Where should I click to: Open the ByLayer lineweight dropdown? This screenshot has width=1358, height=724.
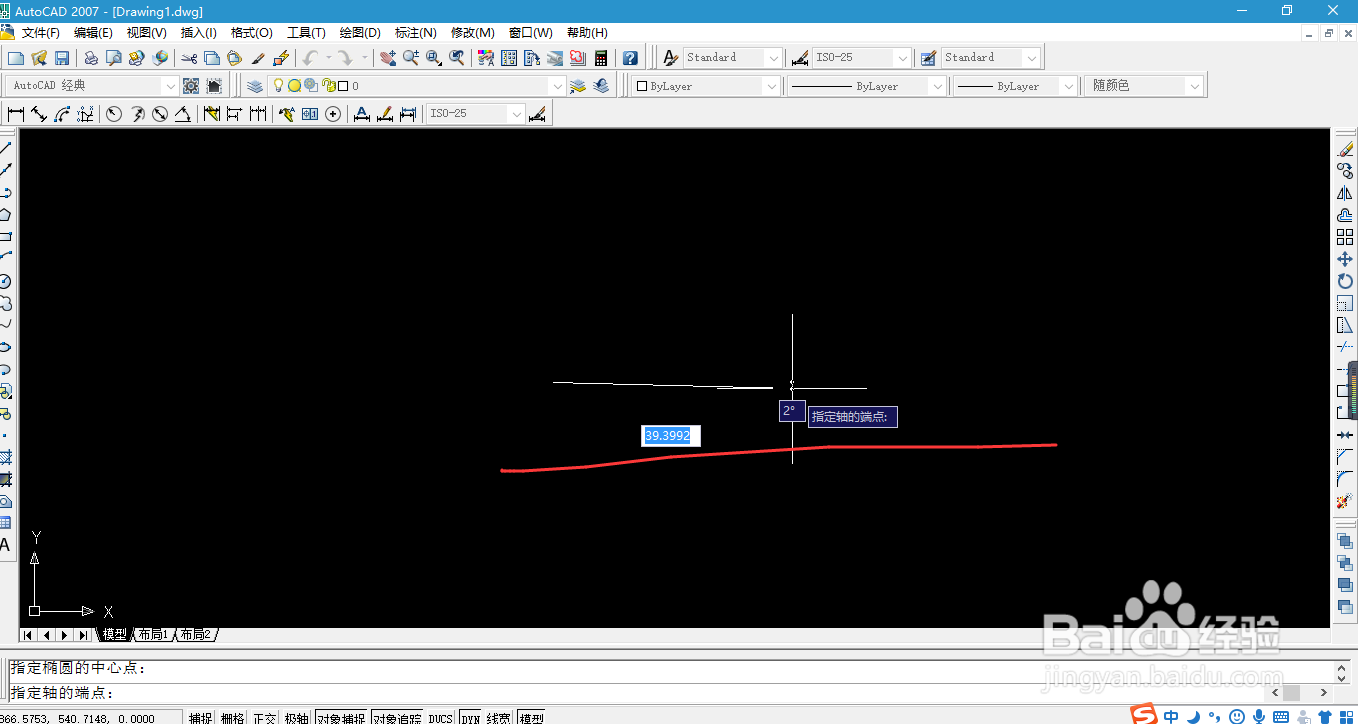(x=1068, y=86)
